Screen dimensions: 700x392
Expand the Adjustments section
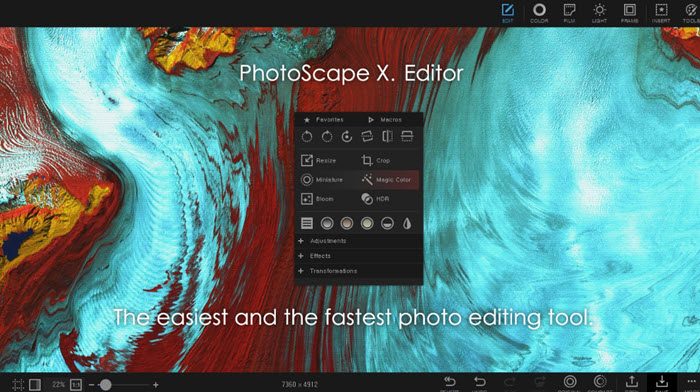358,241
